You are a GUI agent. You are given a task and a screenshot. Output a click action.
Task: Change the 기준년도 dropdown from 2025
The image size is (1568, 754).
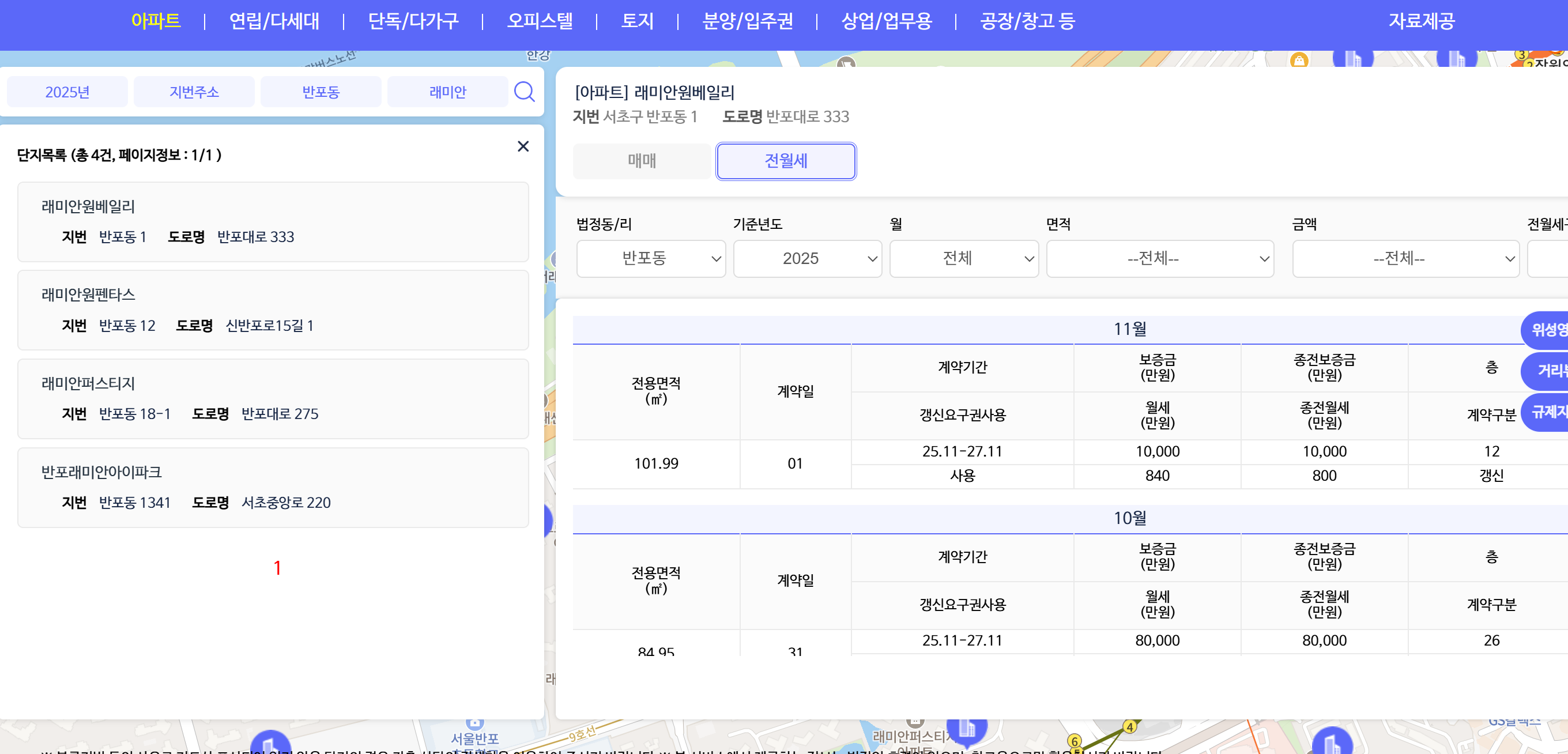click(x=807, y=259)
